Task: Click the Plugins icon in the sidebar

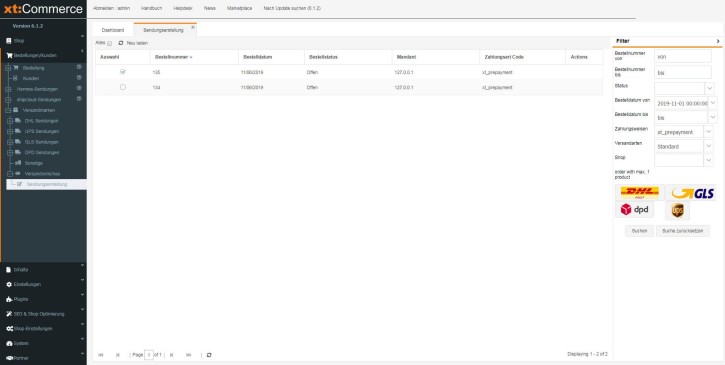Action: pyautogui.click(x=9, y=299)
